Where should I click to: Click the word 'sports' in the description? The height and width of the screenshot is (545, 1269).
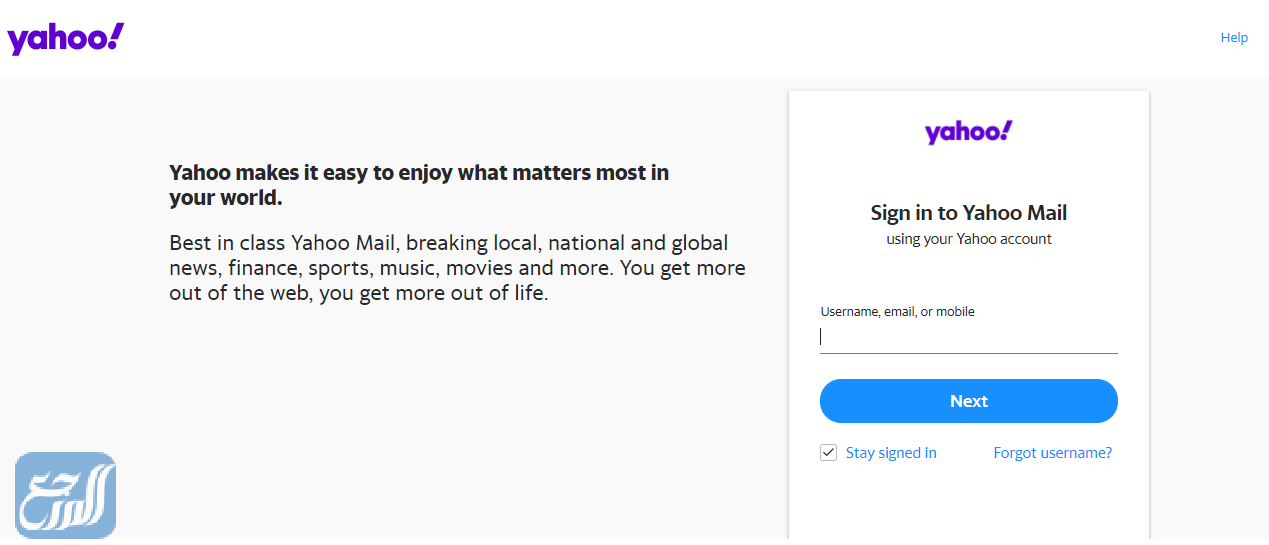pyautogui.click(x=338, y=268)
